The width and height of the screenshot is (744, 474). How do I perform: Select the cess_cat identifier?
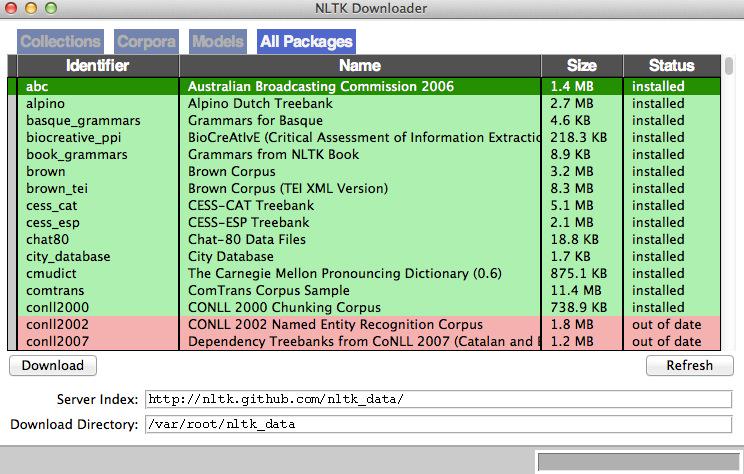click(52, 205)
